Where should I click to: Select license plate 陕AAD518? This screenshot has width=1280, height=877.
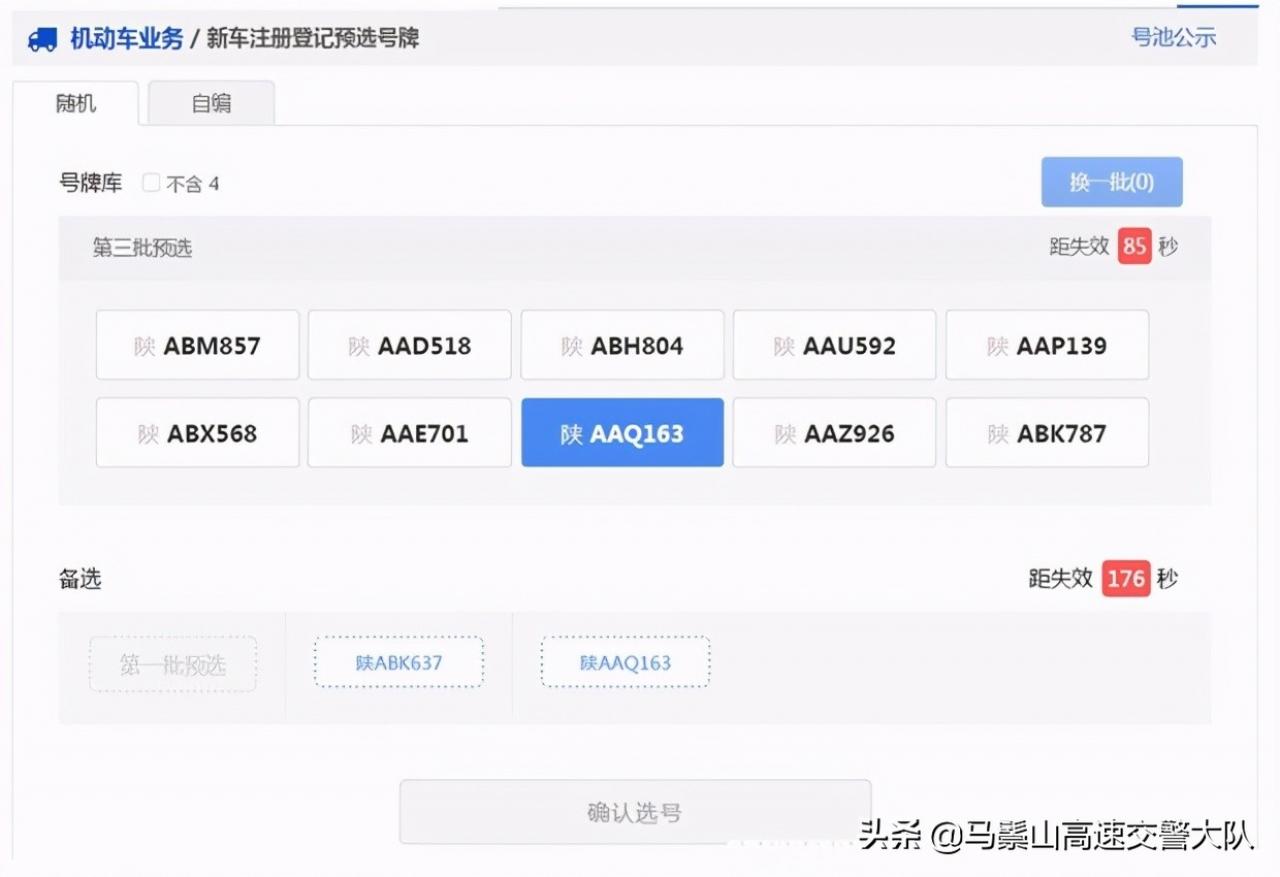point(410,344)
